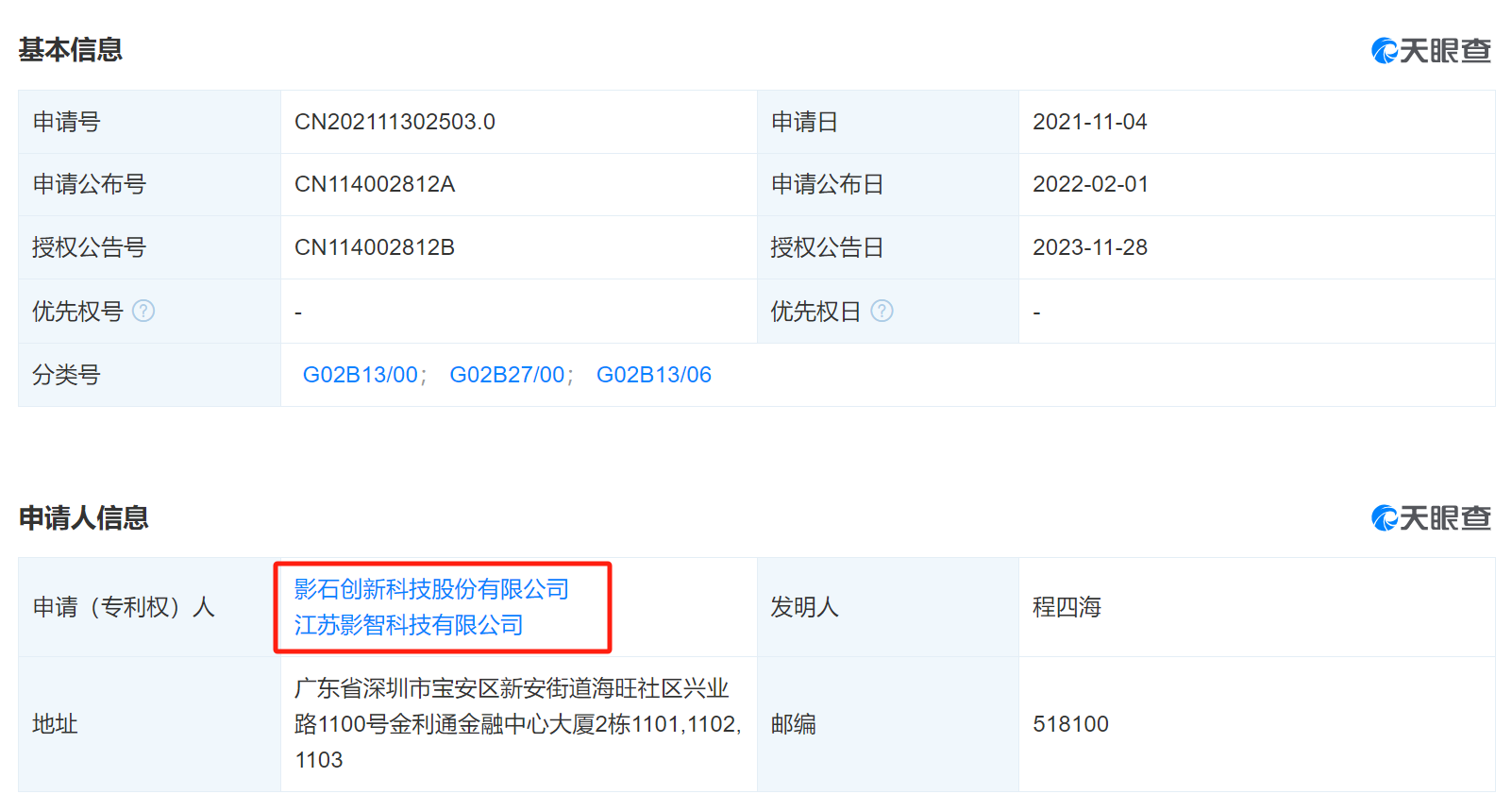This screenshot has height=811, width=1512.
Task: Click the 邮编 label cell
Action: click(x=888, y=724)
